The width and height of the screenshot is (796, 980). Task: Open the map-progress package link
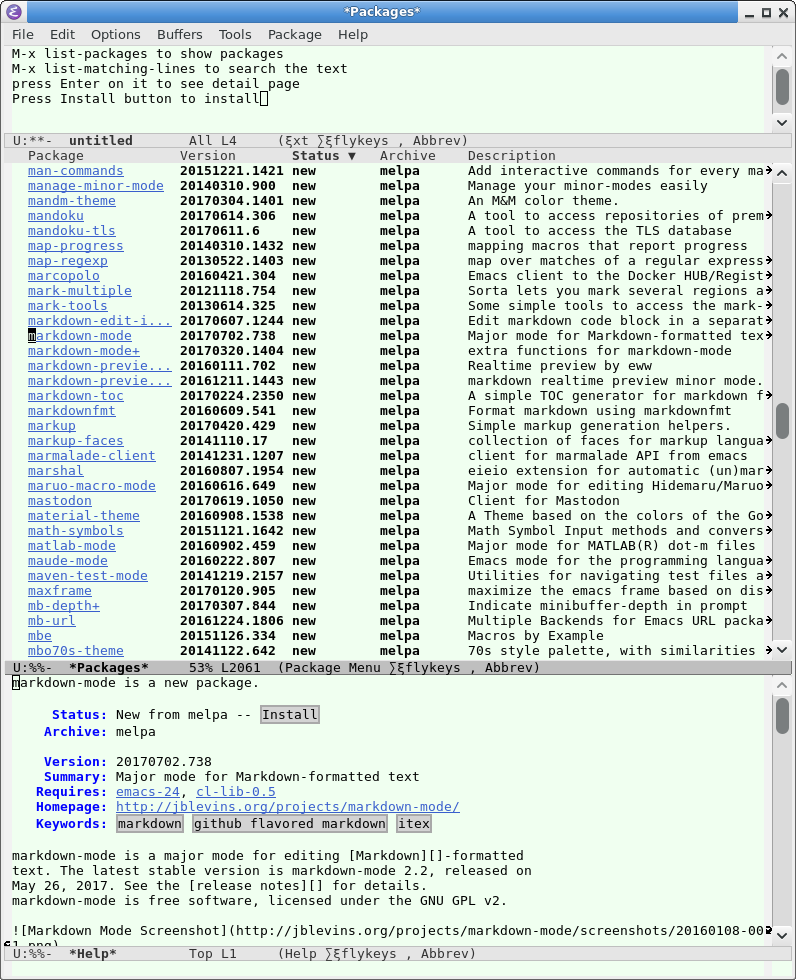pos(76,246)
